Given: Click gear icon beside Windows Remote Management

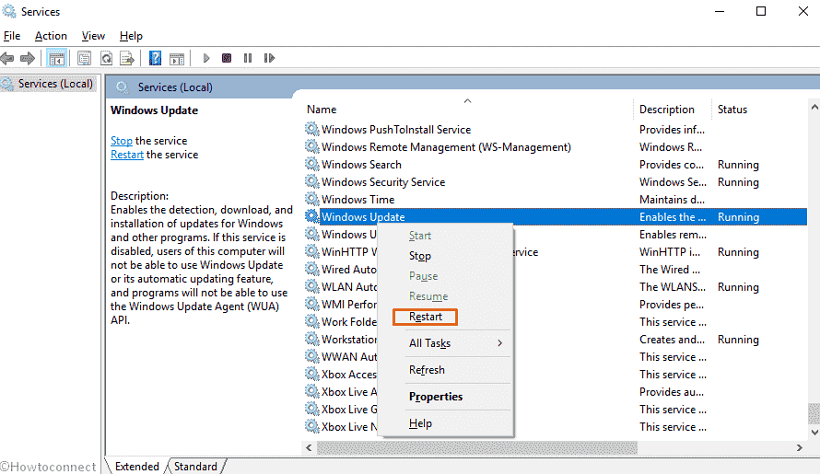Looking at the screenshot, I should 312,146.
